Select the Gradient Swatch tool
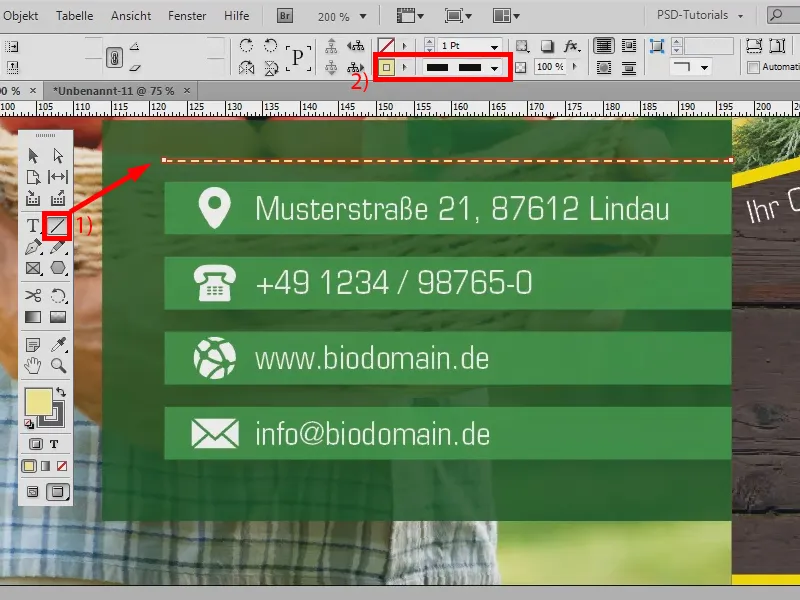 coord(33,317)
